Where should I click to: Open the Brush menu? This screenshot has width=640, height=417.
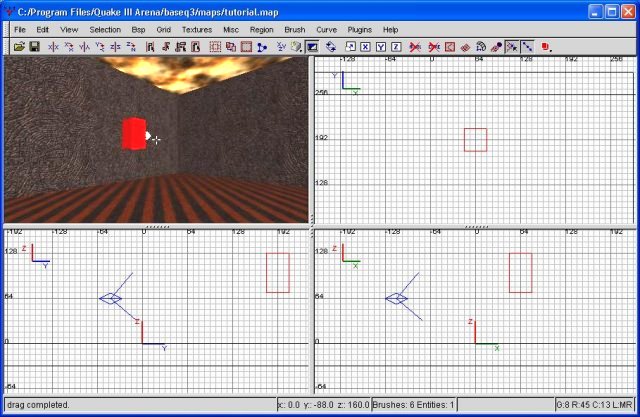(x=295, y=30)
